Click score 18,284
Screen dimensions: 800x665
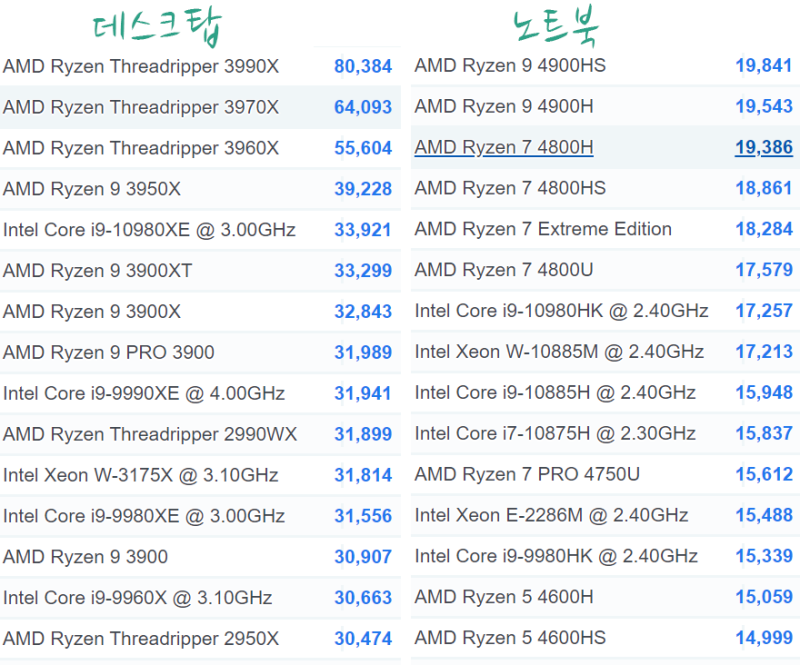[764, 229]
